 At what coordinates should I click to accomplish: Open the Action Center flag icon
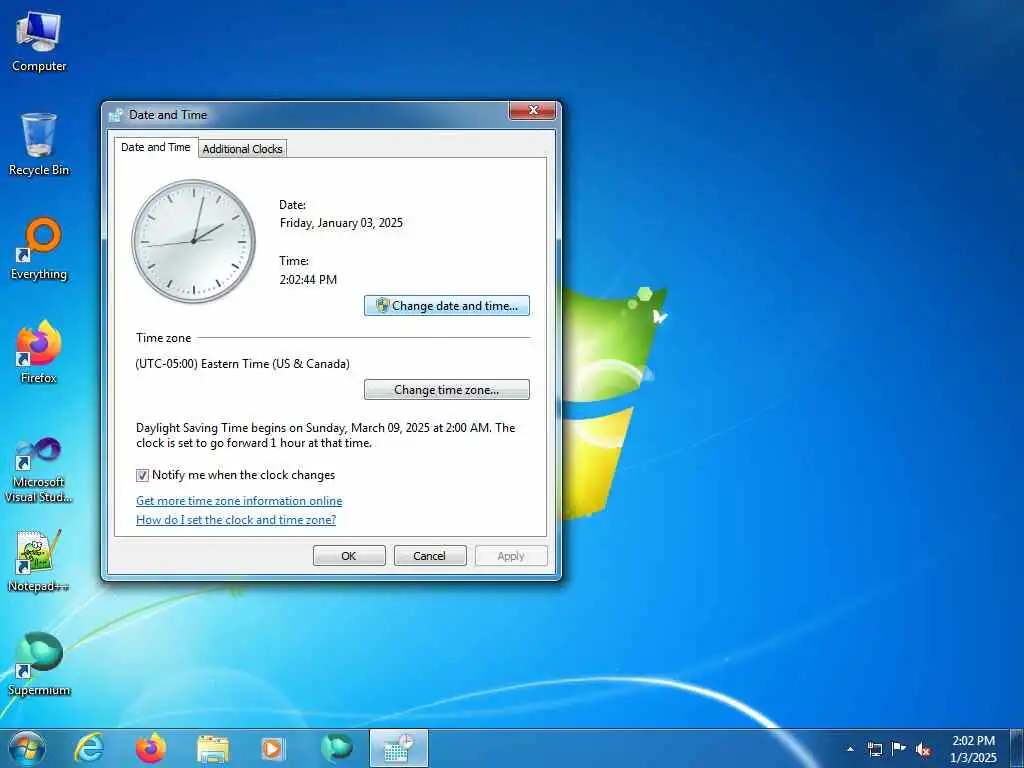click(x=899, y=749)
